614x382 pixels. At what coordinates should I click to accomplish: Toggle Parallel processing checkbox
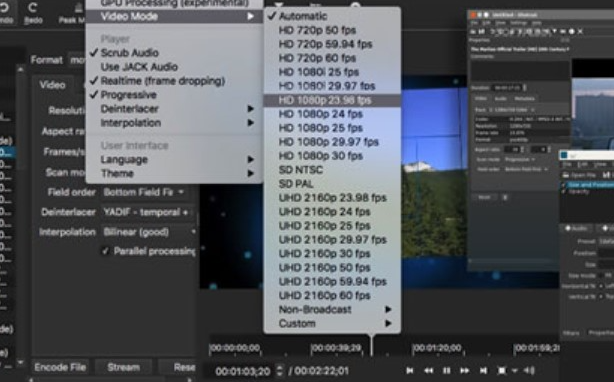105,251
